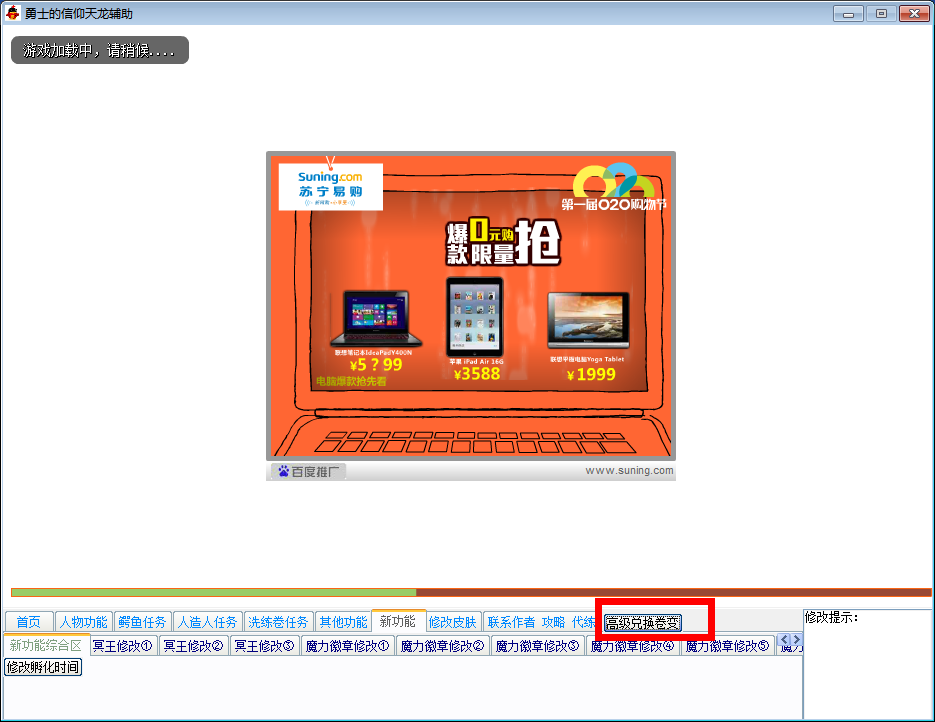Switch to 魔力徽章修改④ sub-tab
The image size is (935, 722).
632,646
